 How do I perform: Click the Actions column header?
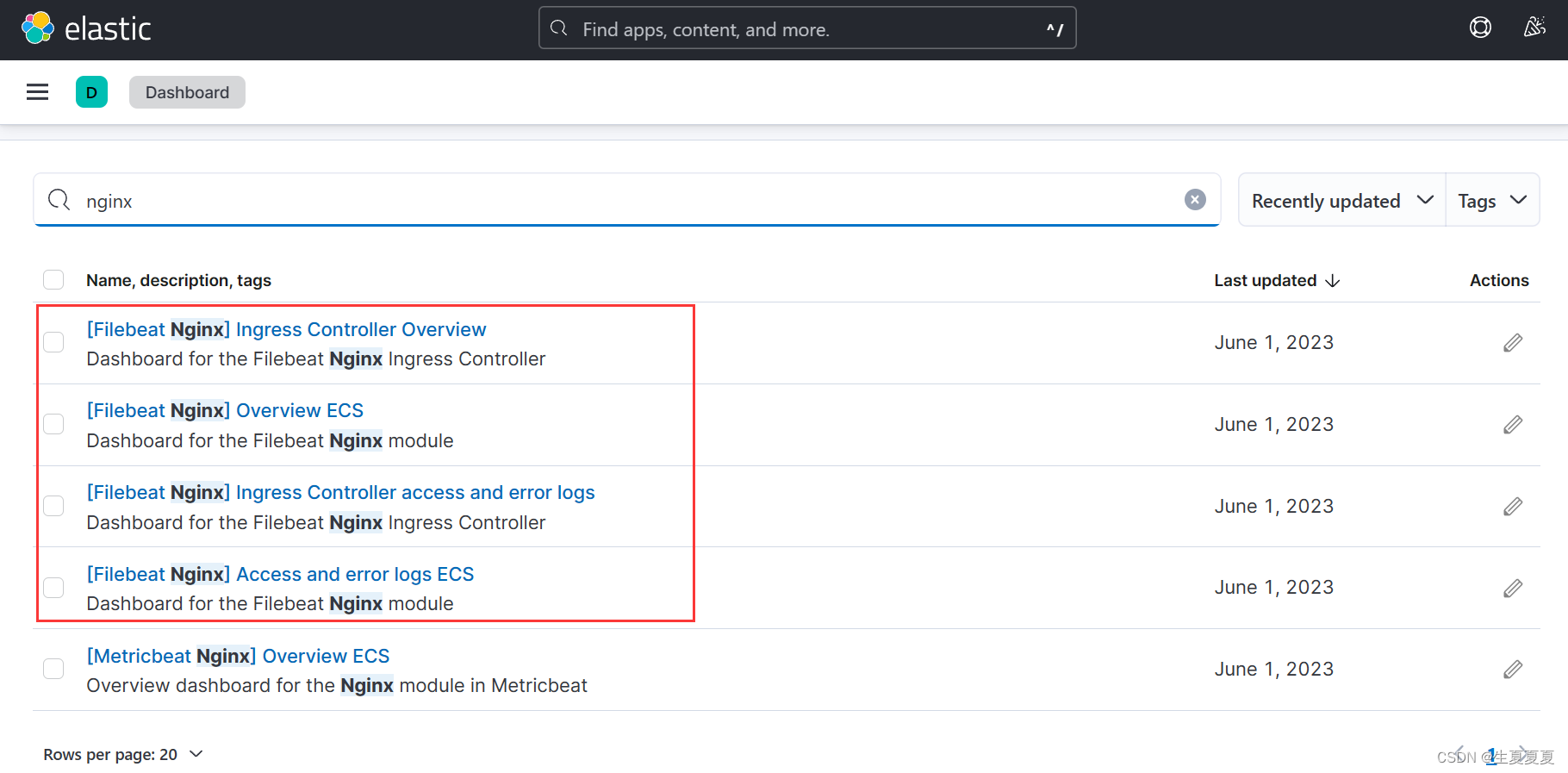[x=1499, y=280]
